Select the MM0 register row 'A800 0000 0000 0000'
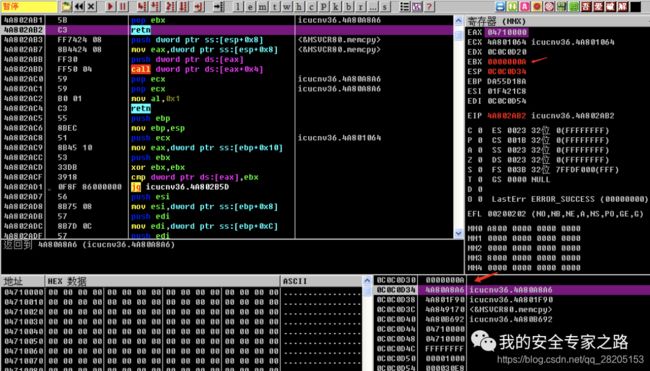The height and width of the screenshot is (371, 650). [x=524, y=228]
